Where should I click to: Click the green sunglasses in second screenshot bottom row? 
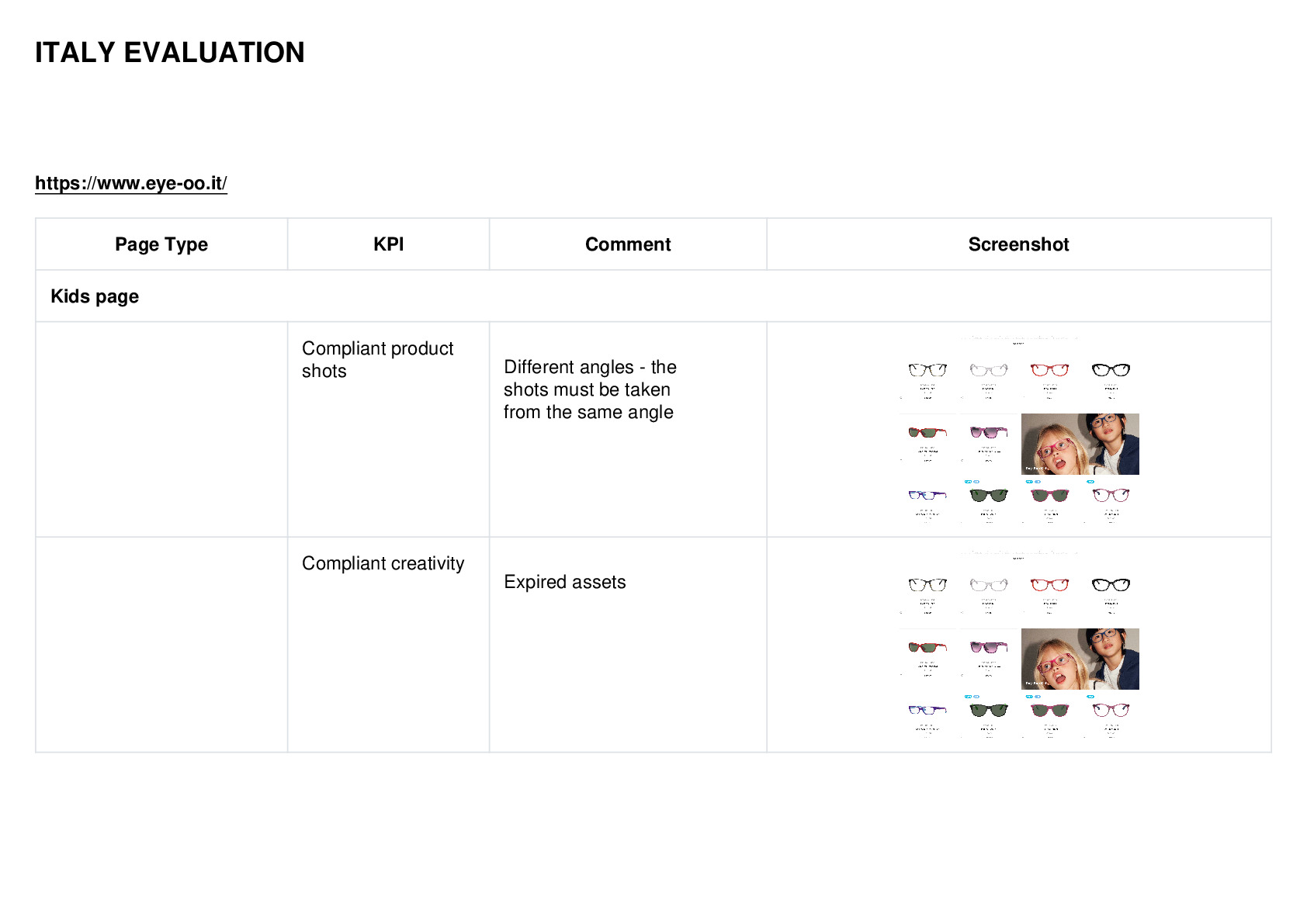[989, 710]
